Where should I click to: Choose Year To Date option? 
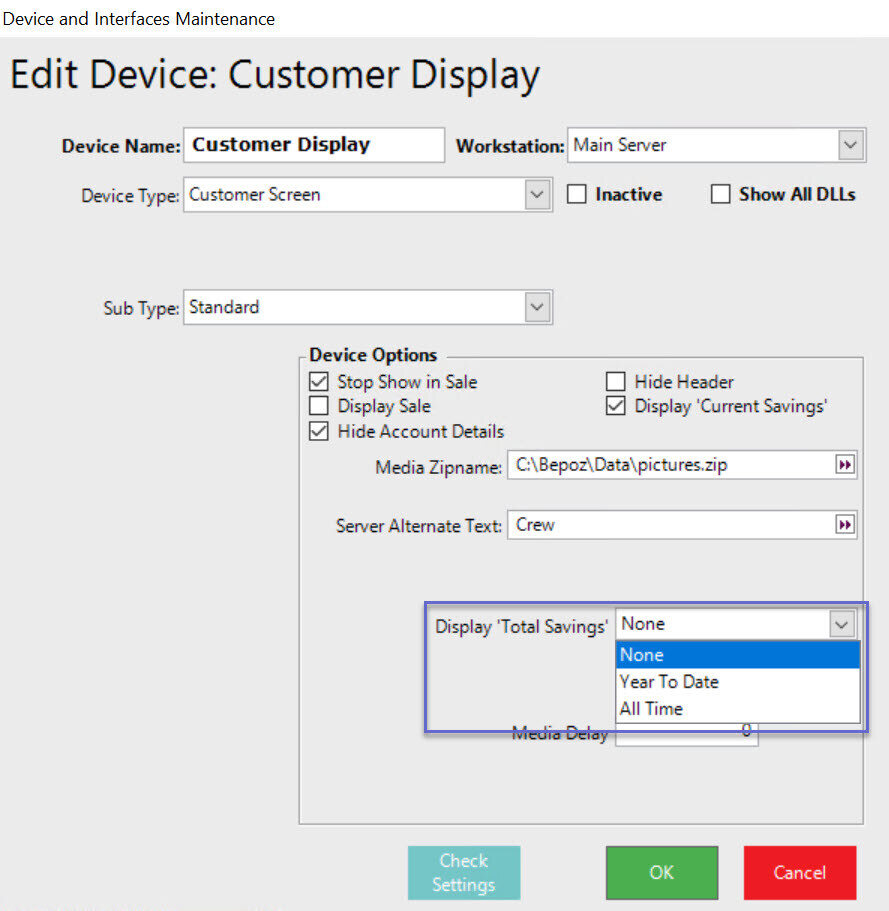[x=737, y=682]
